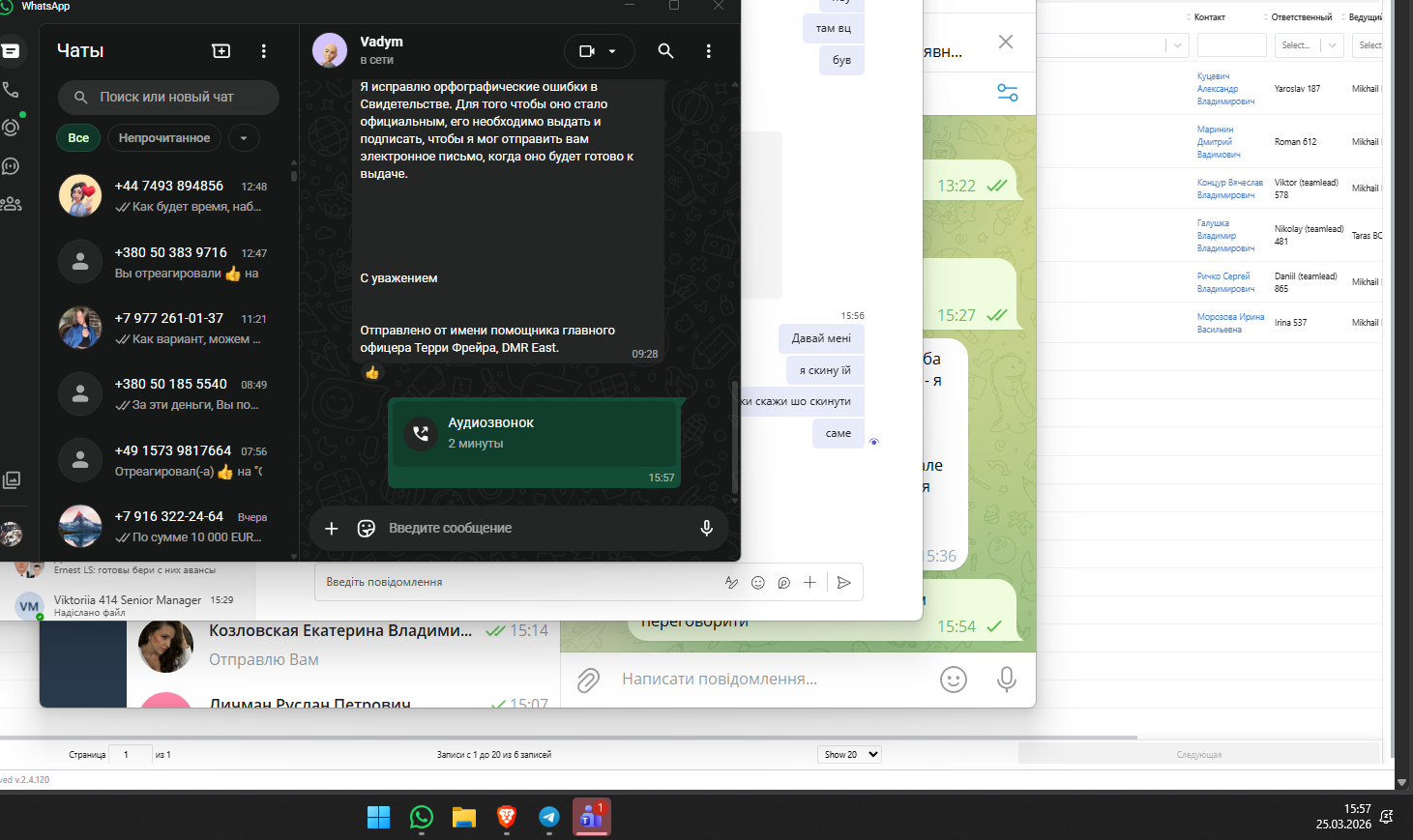Click the Страница page number input
Screen dimensions: 1413x840
pos(131,755)
